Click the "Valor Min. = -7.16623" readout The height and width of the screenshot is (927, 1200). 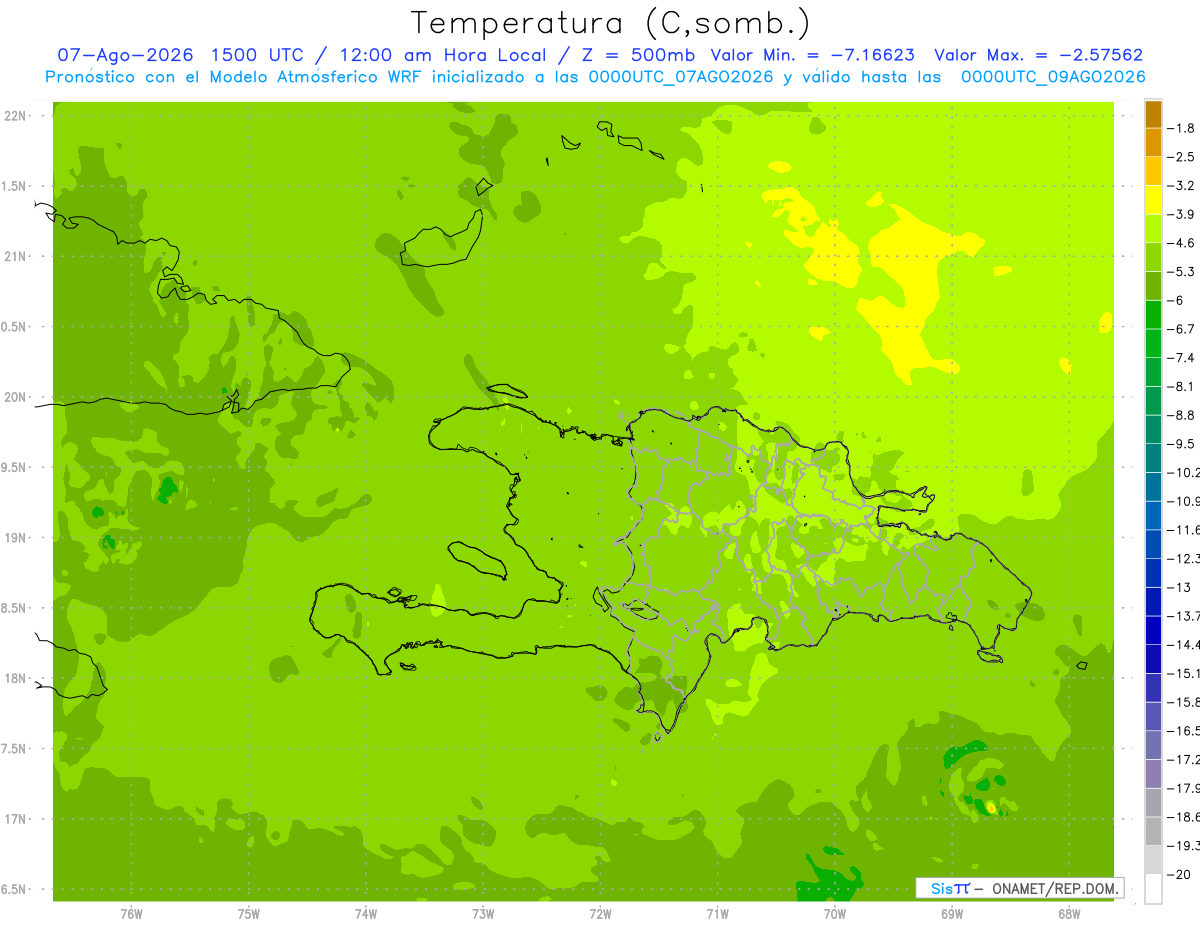tap(812, 55)
